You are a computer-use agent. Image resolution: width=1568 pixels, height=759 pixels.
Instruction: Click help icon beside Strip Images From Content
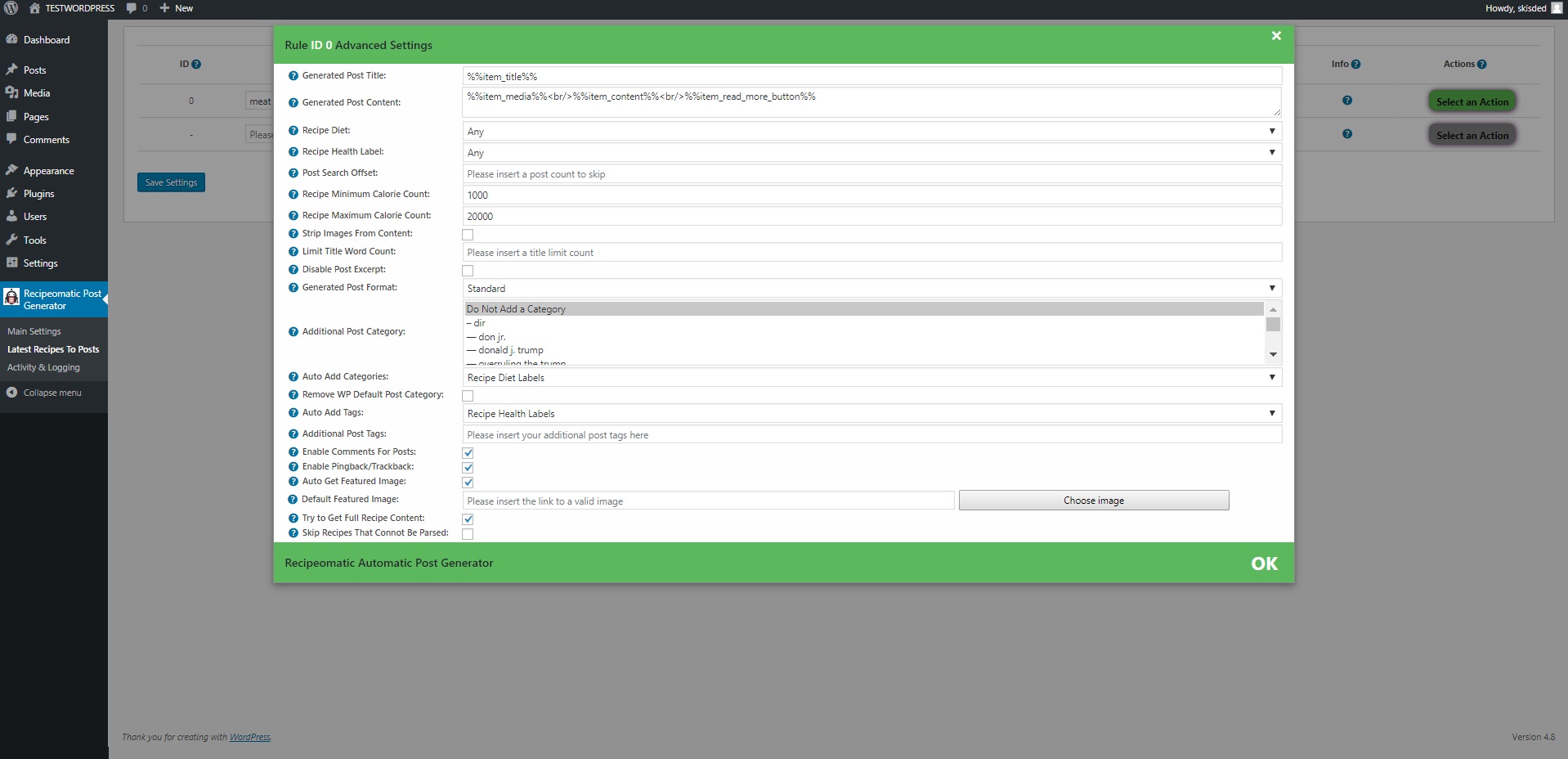[x=293, y=234]
